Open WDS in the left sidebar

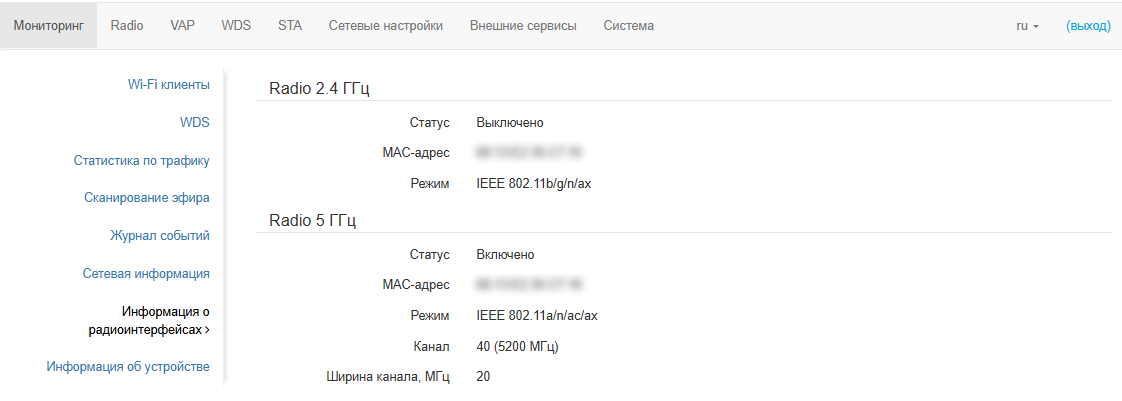click(x=194, y=122)
